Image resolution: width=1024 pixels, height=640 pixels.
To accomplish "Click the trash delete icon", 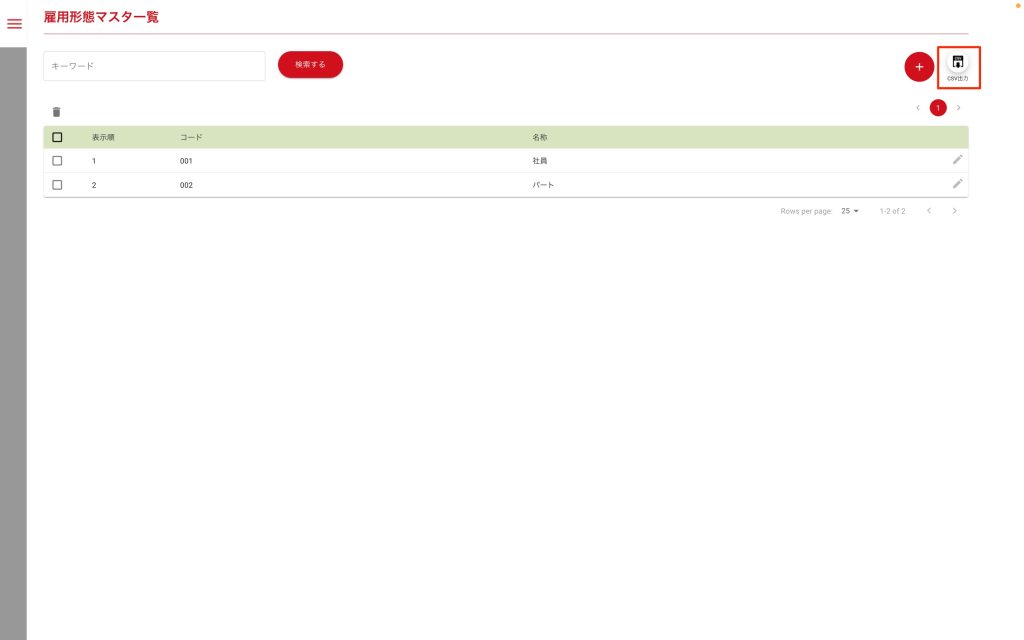I will coord(57,112).
